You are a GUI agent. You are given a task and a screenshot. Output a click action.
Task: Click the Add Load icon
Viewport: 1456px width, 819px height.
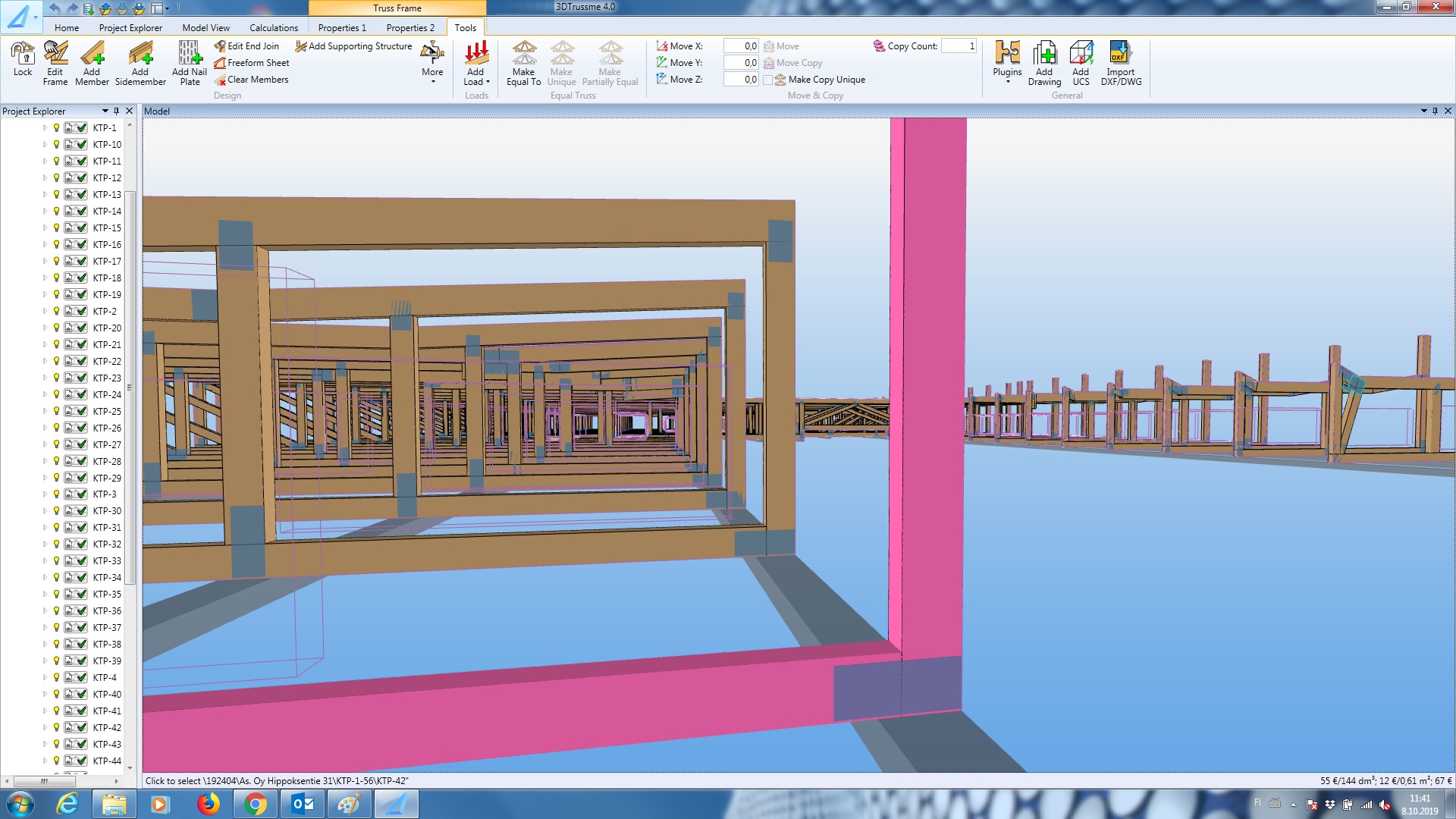476,53
